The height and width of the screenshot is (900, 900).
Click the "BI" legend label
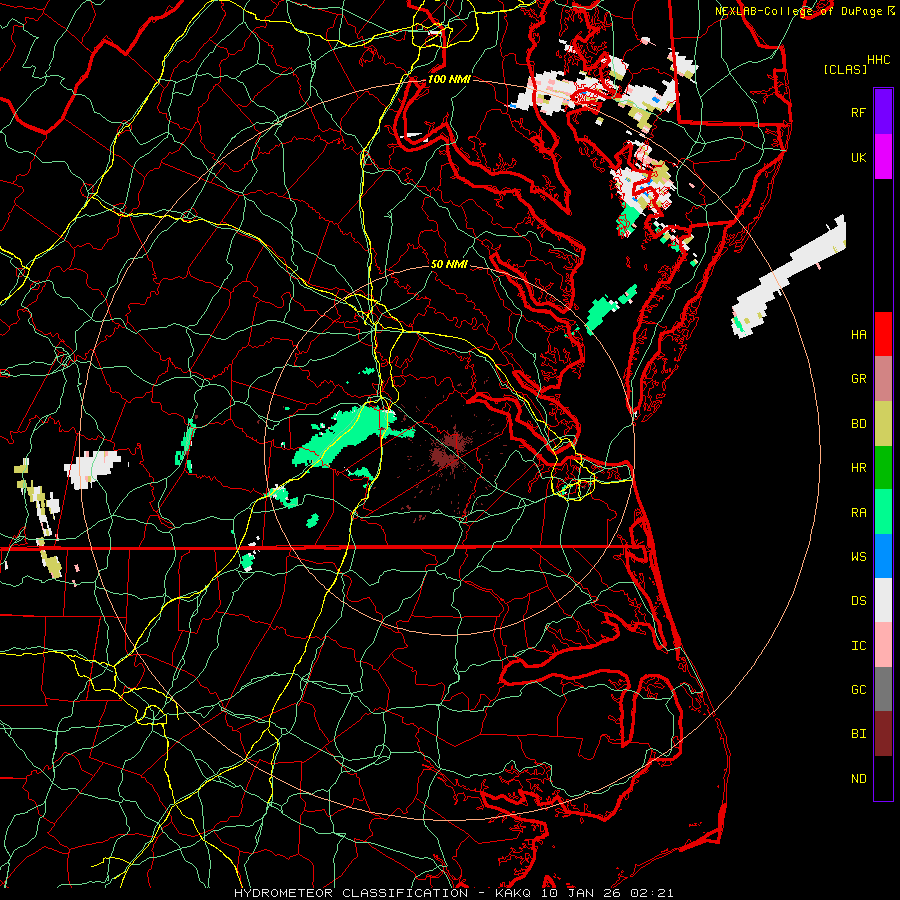tap(858, 734)
